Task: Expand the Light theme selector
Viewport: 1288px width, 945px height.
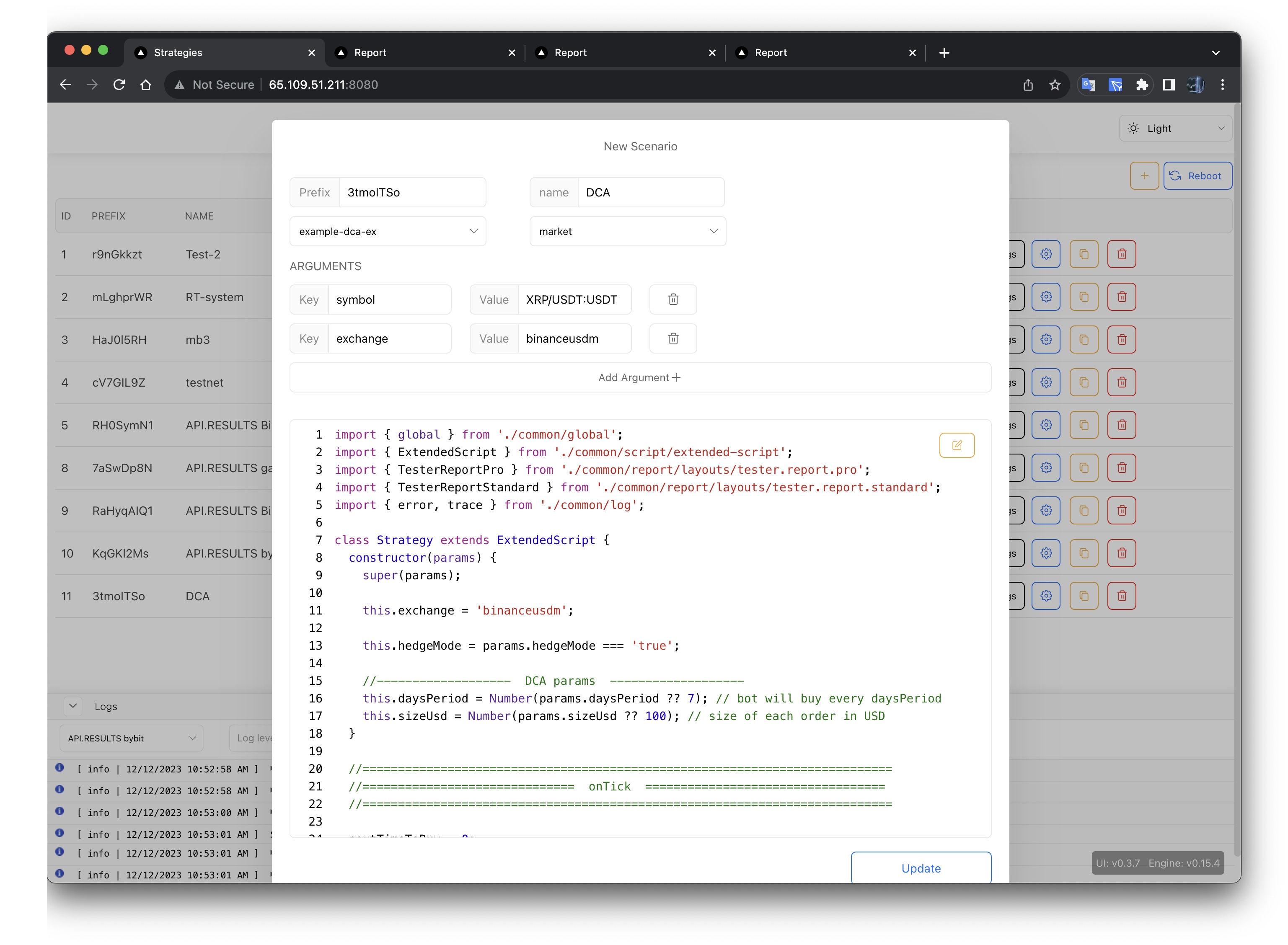Action: pyautogui.click(x=1175, y=128)
